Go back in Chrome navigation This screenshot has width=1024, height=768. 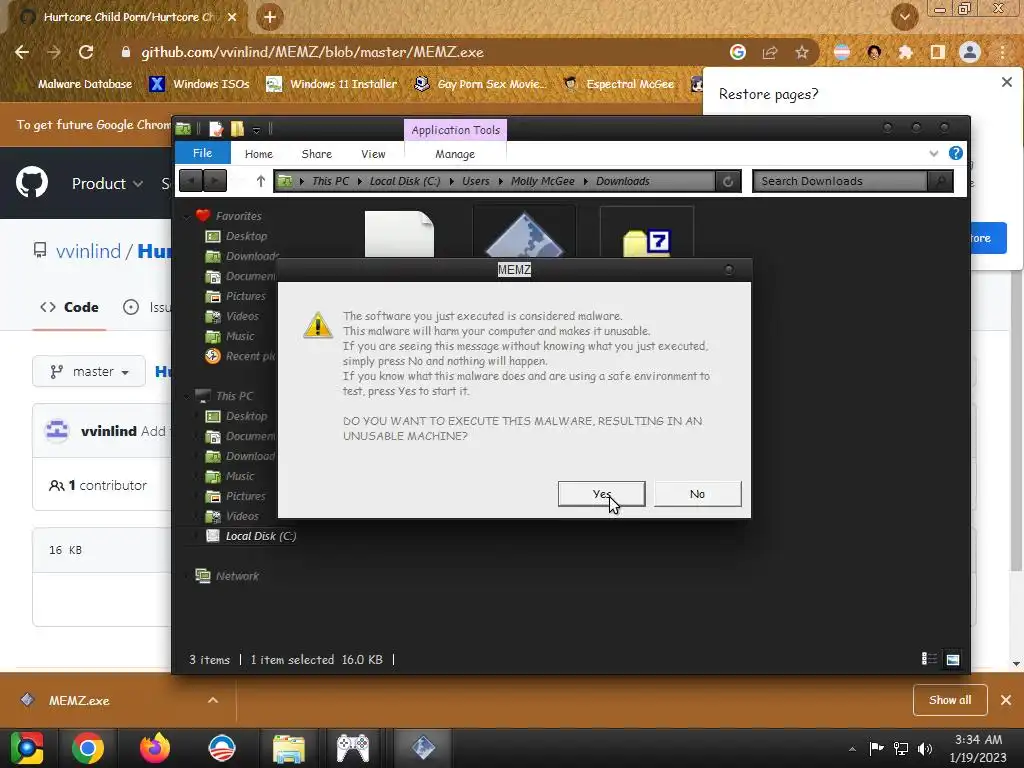(22, 52)
